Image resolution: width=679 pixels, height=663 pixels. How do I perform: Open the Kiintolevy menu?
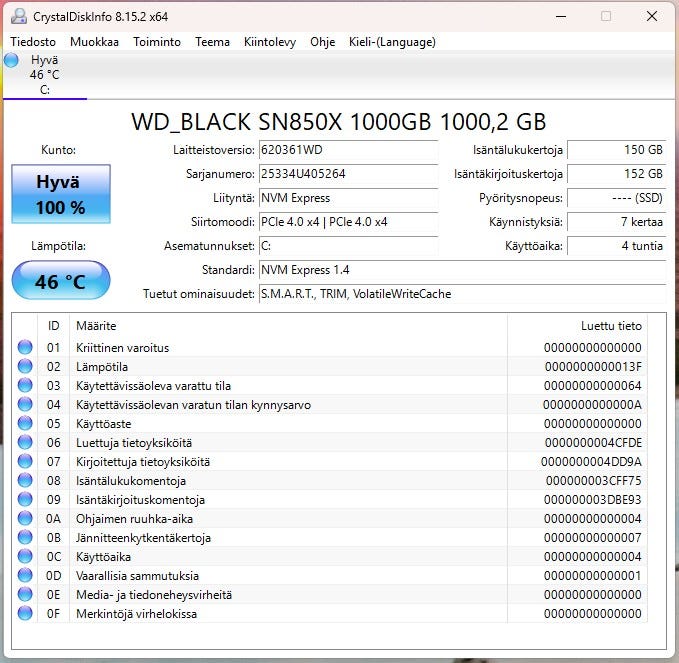point(270,42)
